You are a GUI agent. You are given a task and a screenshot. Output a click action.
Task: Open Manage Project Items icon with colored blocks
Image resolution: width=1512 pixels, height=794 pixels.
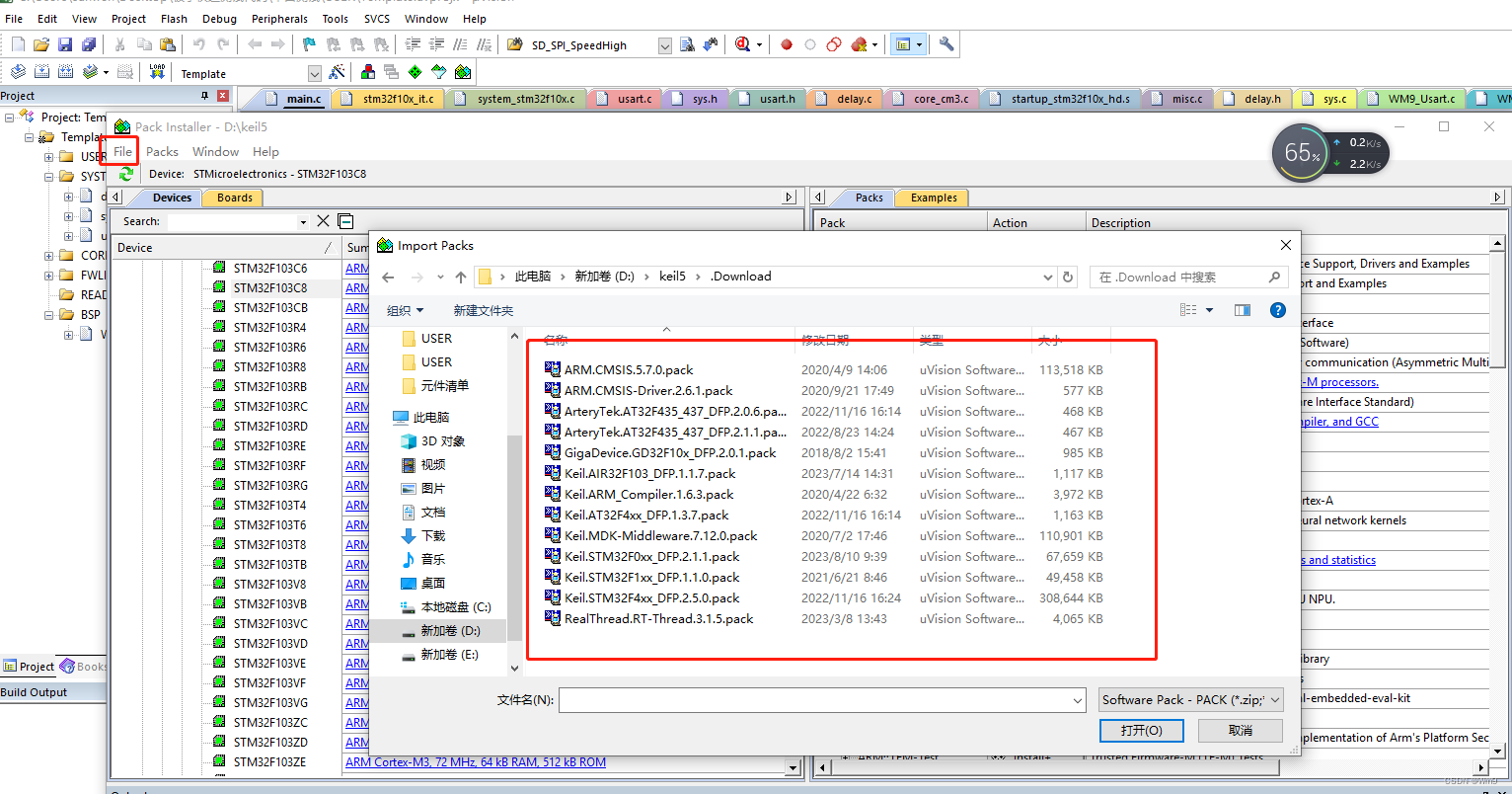click(368, 72)
